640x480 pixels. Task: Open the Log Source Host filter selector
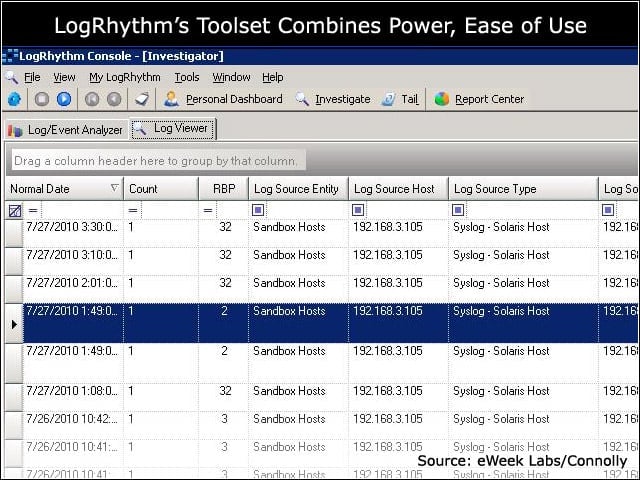pyautogui.click(x=358, y=210)
